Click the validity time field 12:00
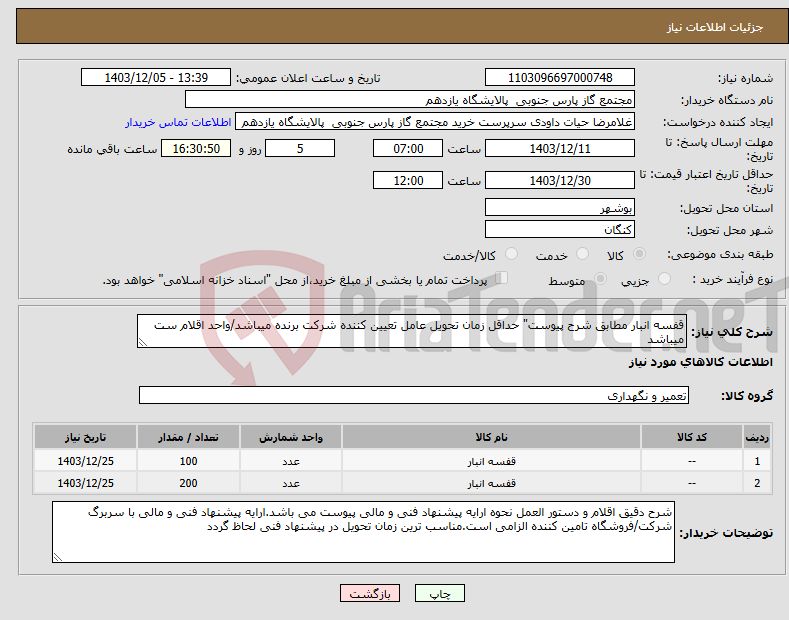The width and height of the screenshot is (789, 620). tap(408, 180)
